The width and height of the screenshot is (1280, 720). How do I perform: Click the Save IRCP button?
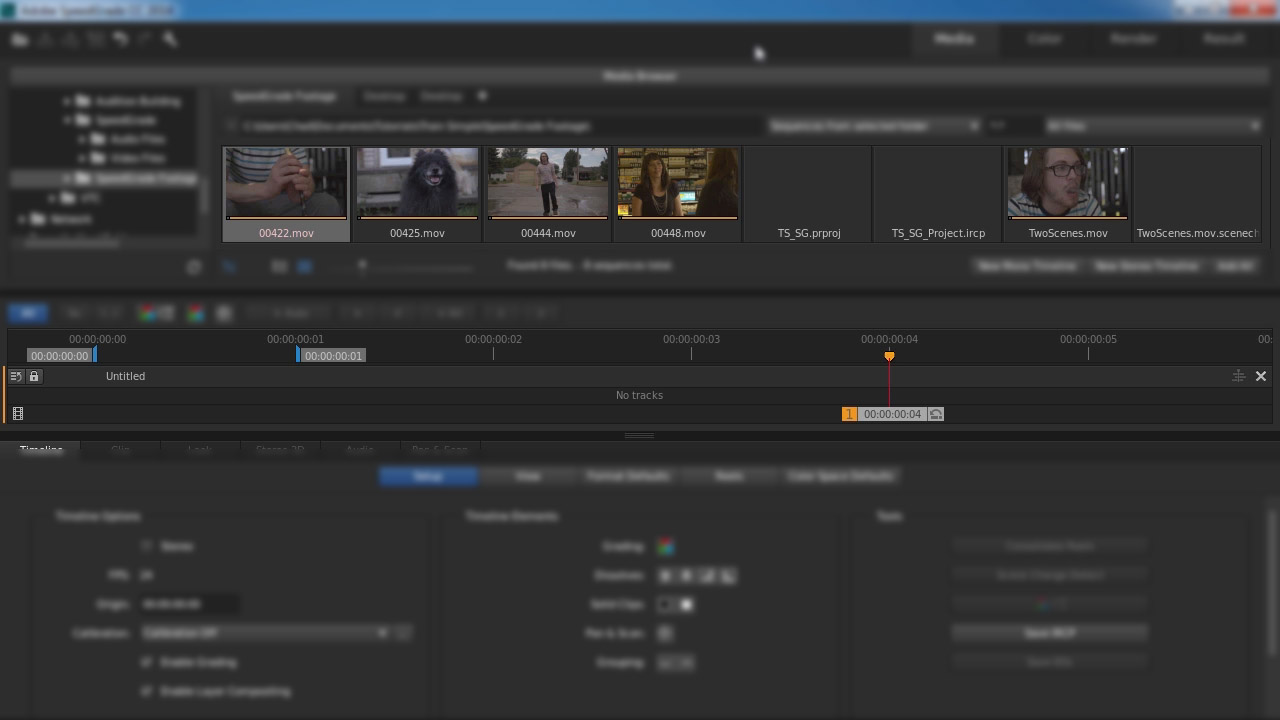point(1049,633)
